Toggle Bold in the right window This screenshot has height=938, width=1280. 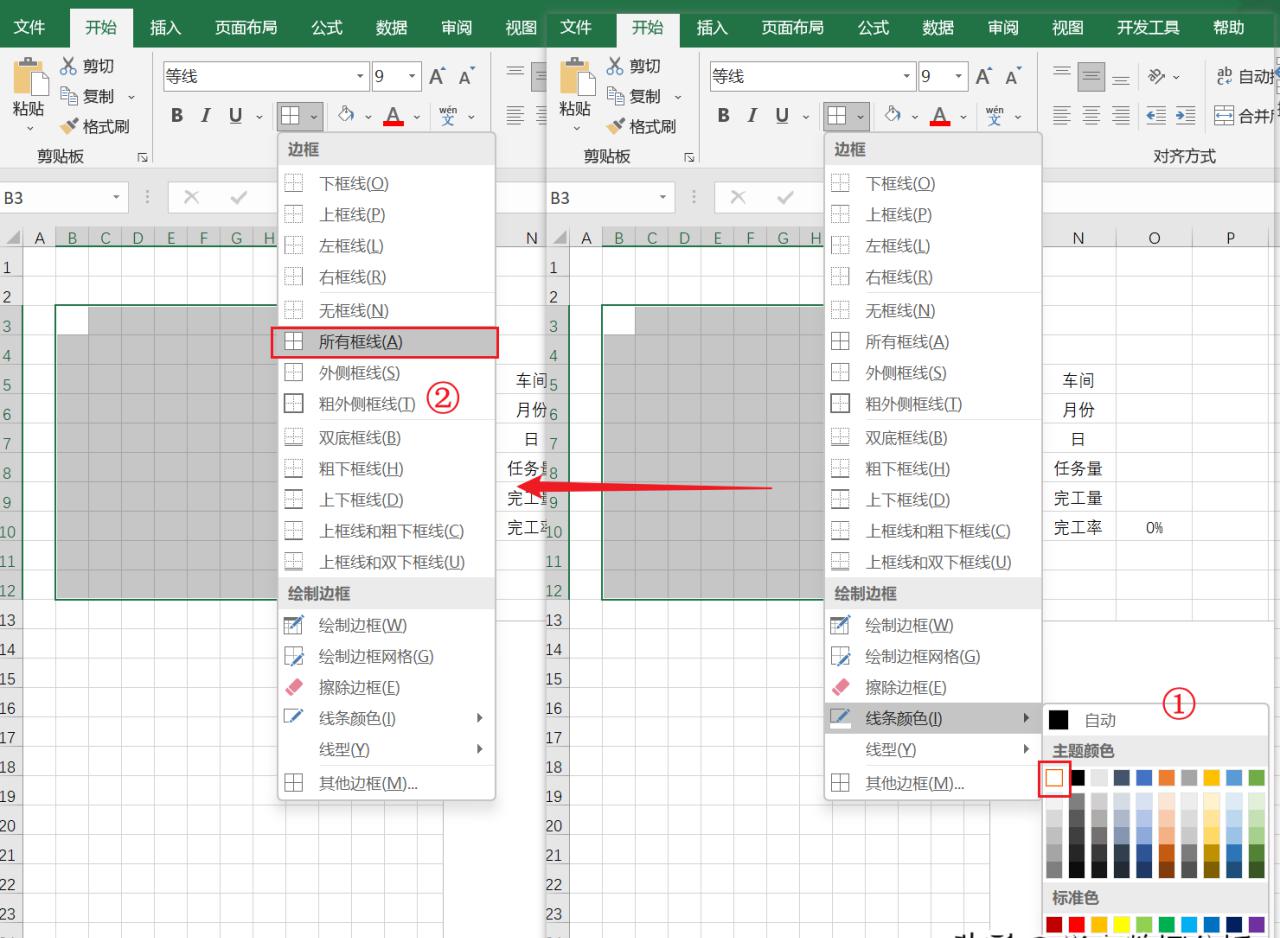pyautogui.click(x=724, y=116)
